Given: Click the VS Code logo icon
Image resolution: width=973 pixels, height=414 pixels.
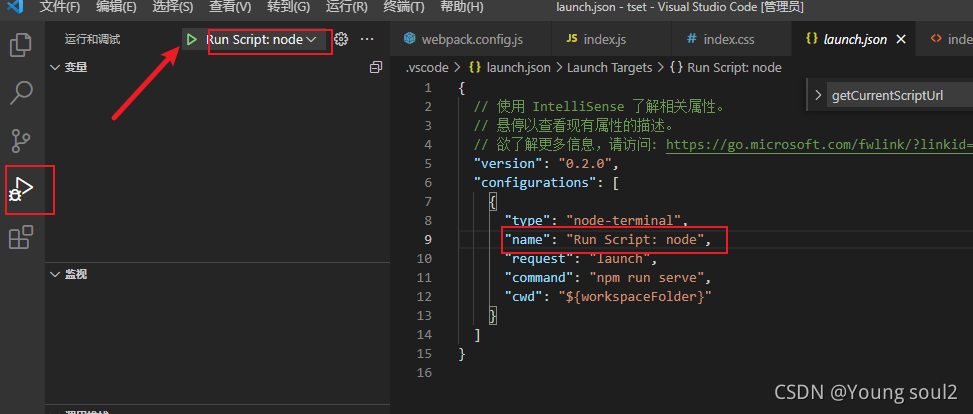Looking at the screenshot, I should (x=16, y=7).
